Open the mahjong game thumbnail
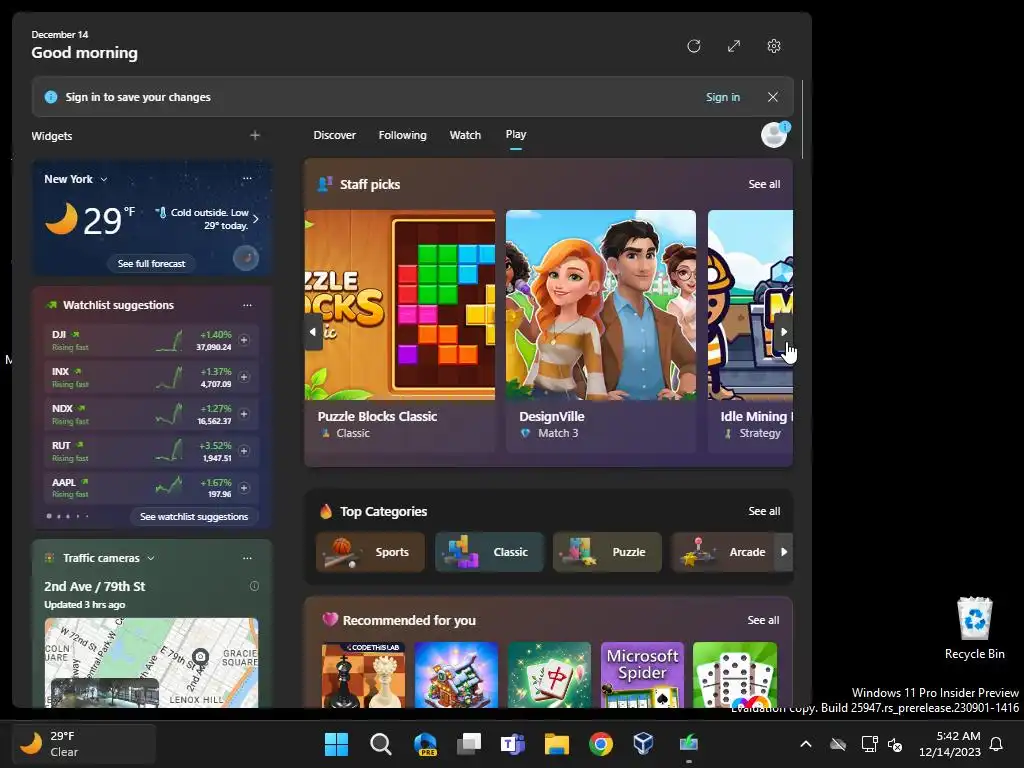This screenshot has width=1024, height=768. (549, 675)
